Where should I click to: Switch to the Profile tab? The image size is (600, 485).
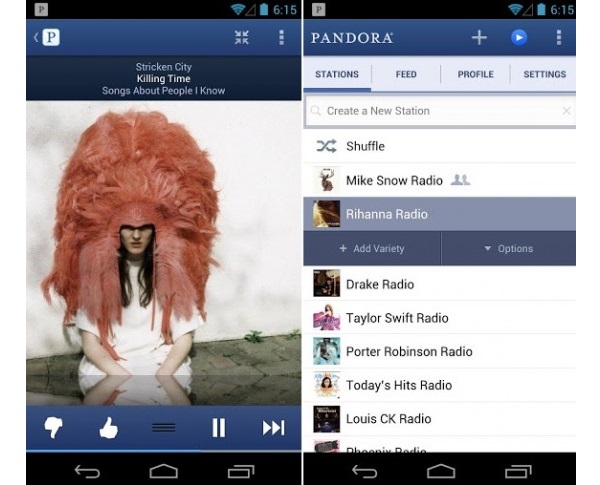point(475,74)
